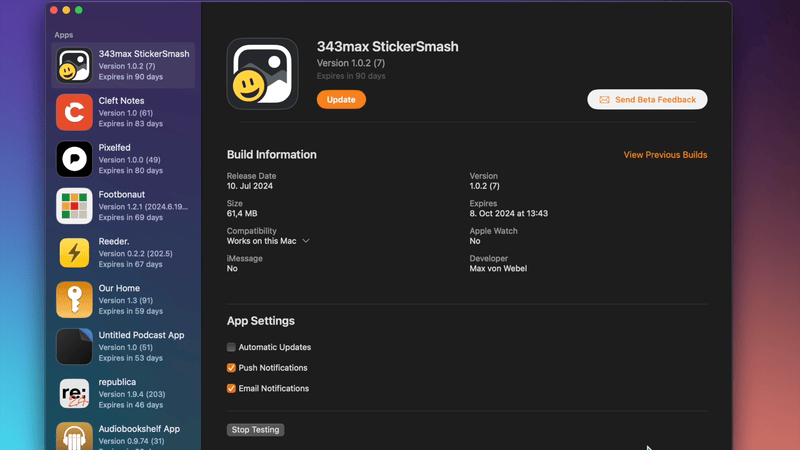Select the Our Home key icon
This screenshot has height=450, width=800.
[74, 300]
